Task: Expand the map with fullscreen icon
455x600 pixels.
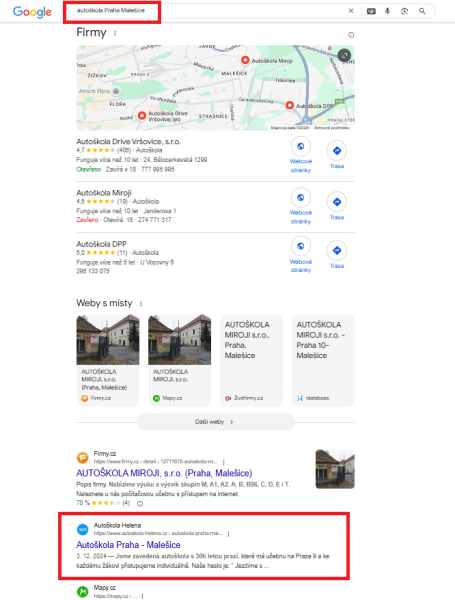Action: [344, 55]
